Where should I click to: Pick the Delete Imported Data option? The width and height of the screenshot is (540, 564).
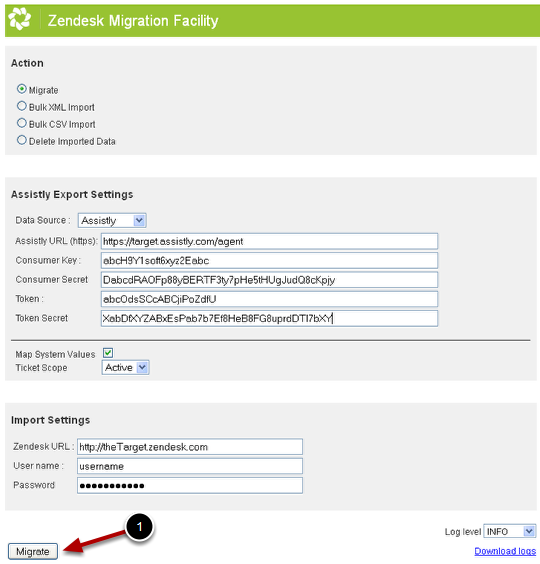click(x=22, y=140)
